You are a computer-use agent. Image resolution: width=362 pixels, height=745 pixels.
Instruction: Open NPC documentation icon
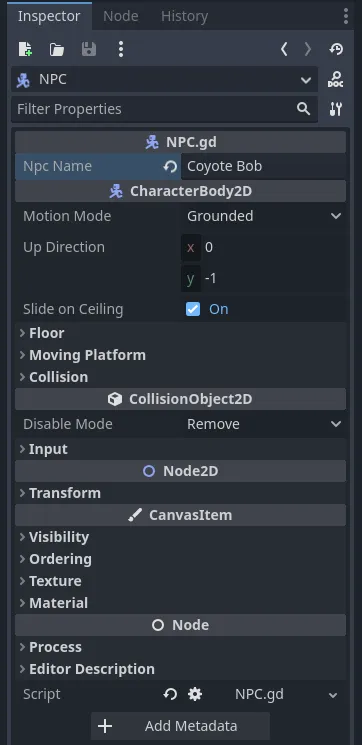(x=336, y=79)
